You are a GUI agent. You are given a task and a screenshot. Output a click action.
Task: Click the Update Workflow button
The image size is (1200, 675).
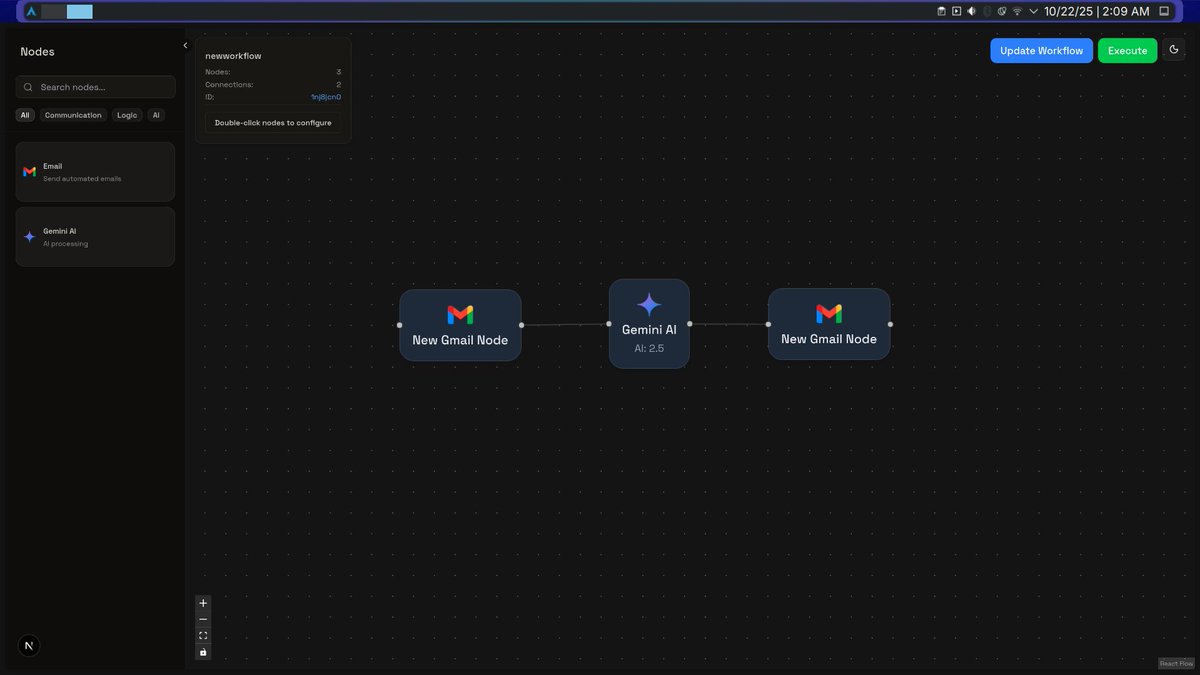pos(1041,50)
